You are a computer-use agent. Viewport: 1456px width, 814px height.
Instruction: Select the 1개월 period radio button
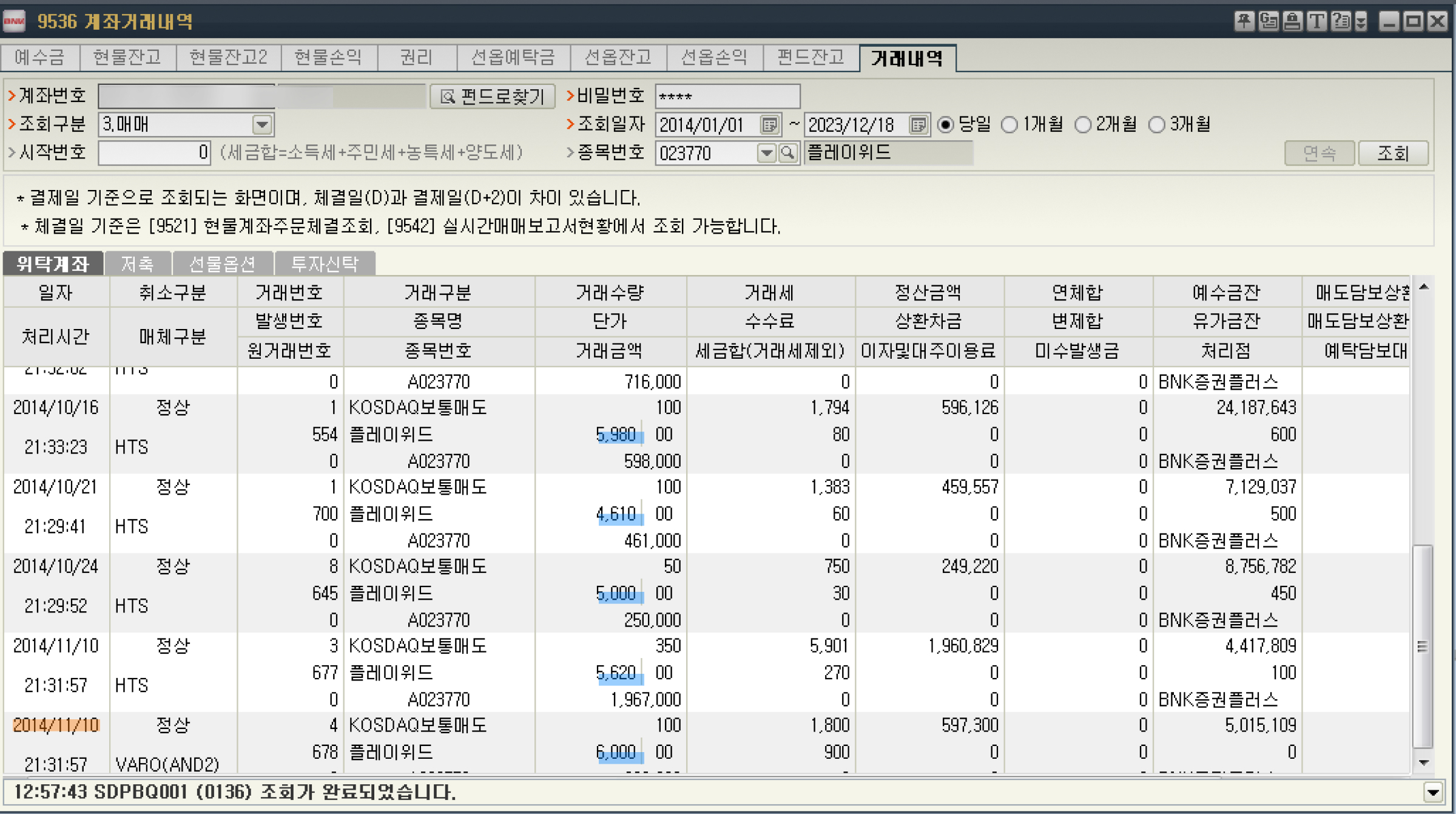click(1009, 125)
